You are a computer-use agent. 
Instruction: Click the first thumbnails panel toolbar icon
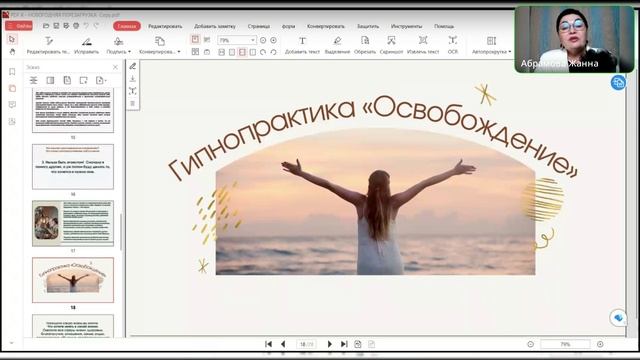pyautogui.click(x=33, y=80)
